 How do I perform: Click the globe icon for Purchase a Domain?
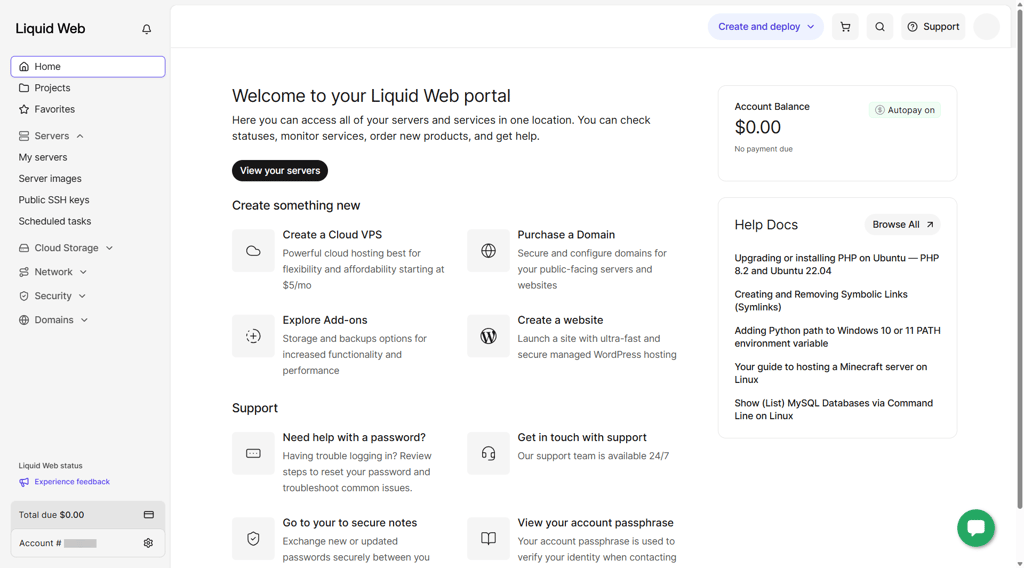pyautogui.click(x=488, y=251)
